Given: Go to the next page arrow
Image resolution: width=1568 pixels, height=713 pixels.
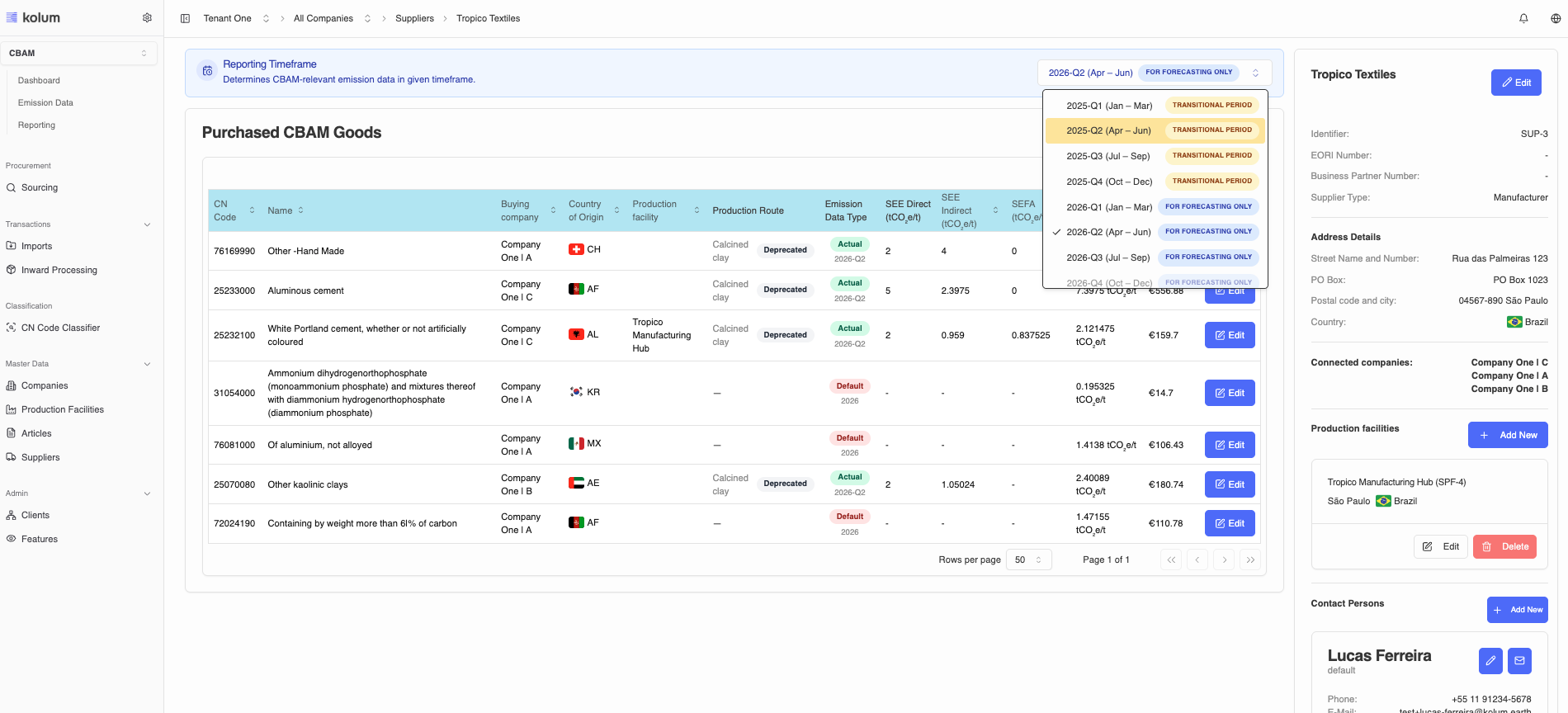Looking at the screenshot, I should [1225, 560].
